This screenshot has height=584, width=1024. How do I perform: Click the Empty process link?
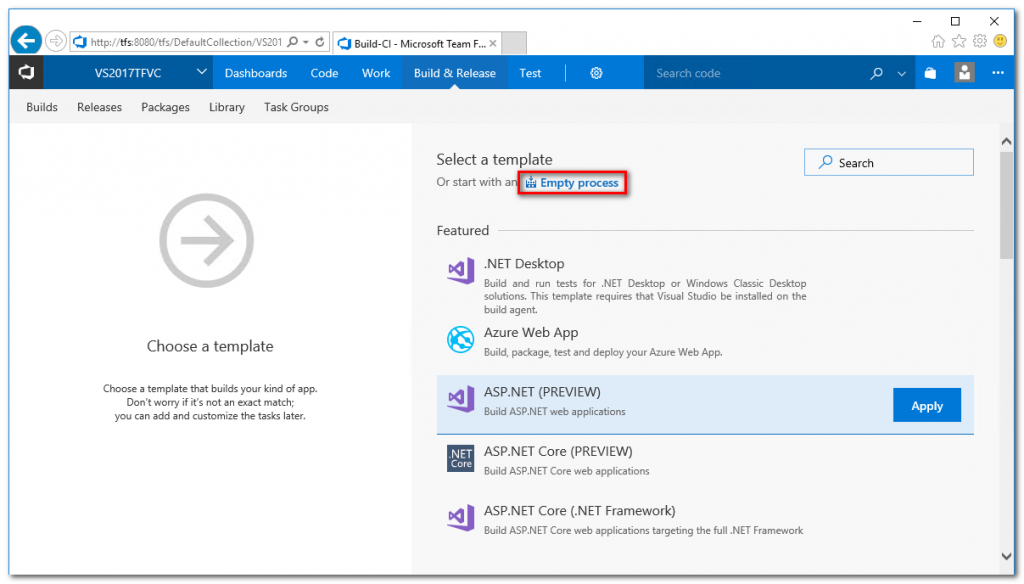coord(572,183)
